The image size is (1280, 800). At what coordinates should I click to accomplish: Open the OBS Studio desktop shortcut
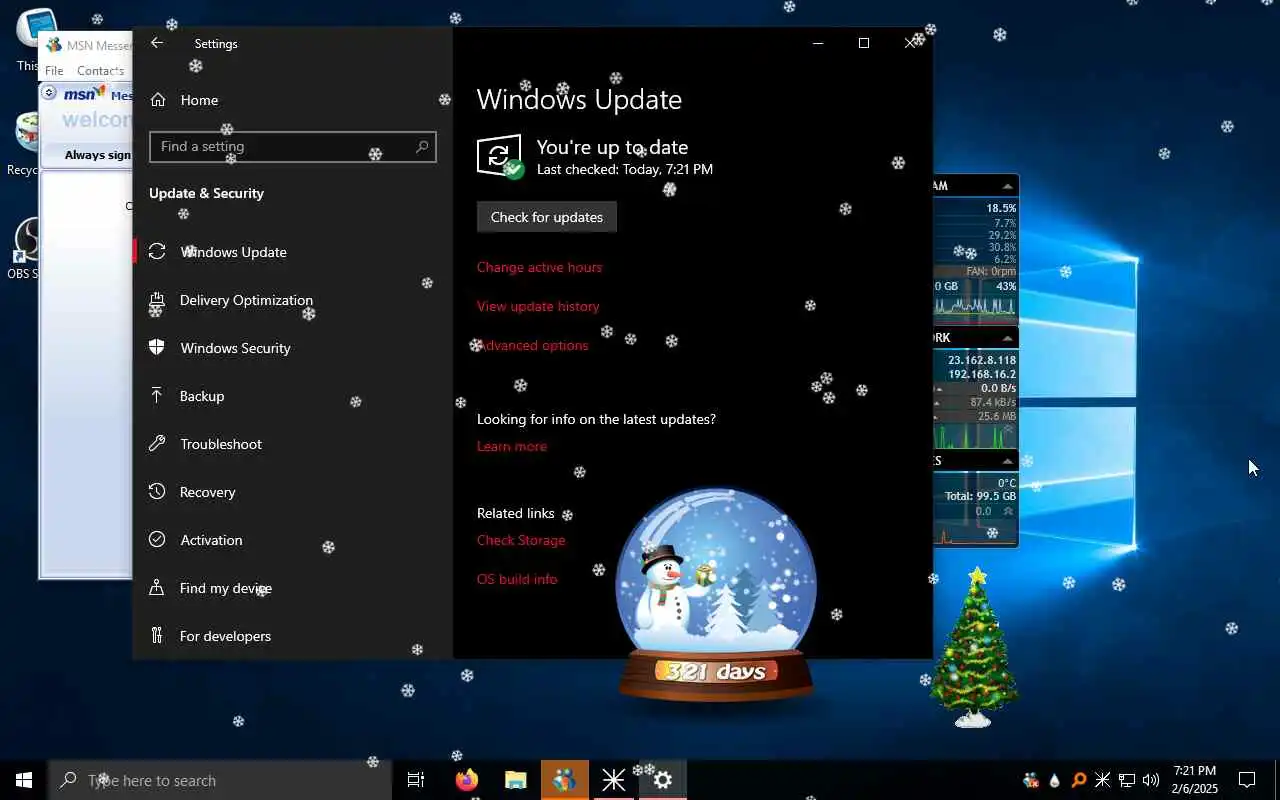26,247
